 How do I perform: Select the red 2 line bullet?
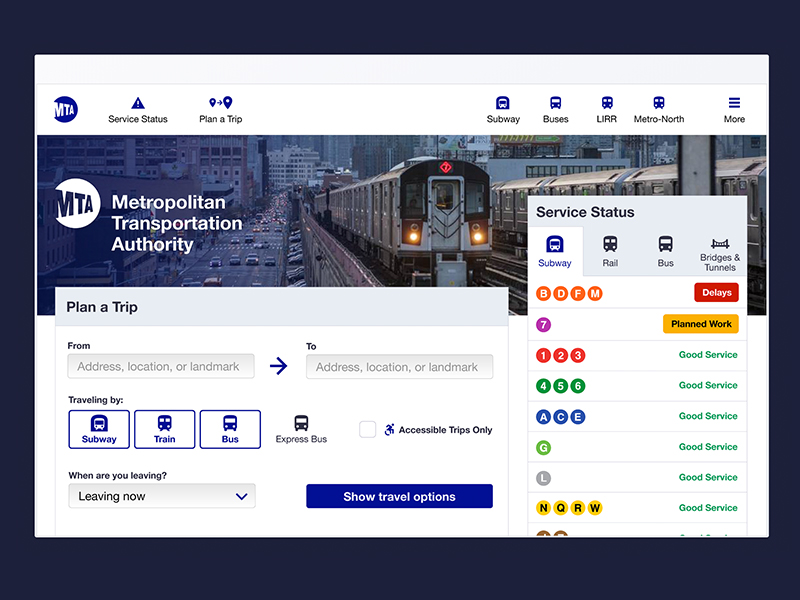pos(561,355)
